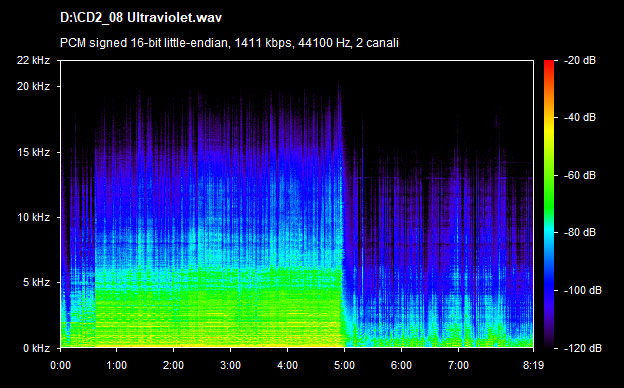This screenshot has width=624, height=388.
Task: Click the -120 dB legend label
Action: [x=582, y=348]
